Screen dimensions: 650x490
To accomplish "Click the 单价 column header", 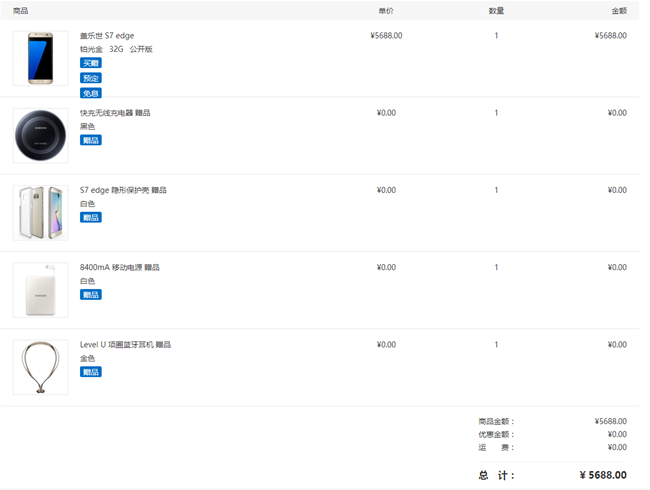I will pos(386,11).
